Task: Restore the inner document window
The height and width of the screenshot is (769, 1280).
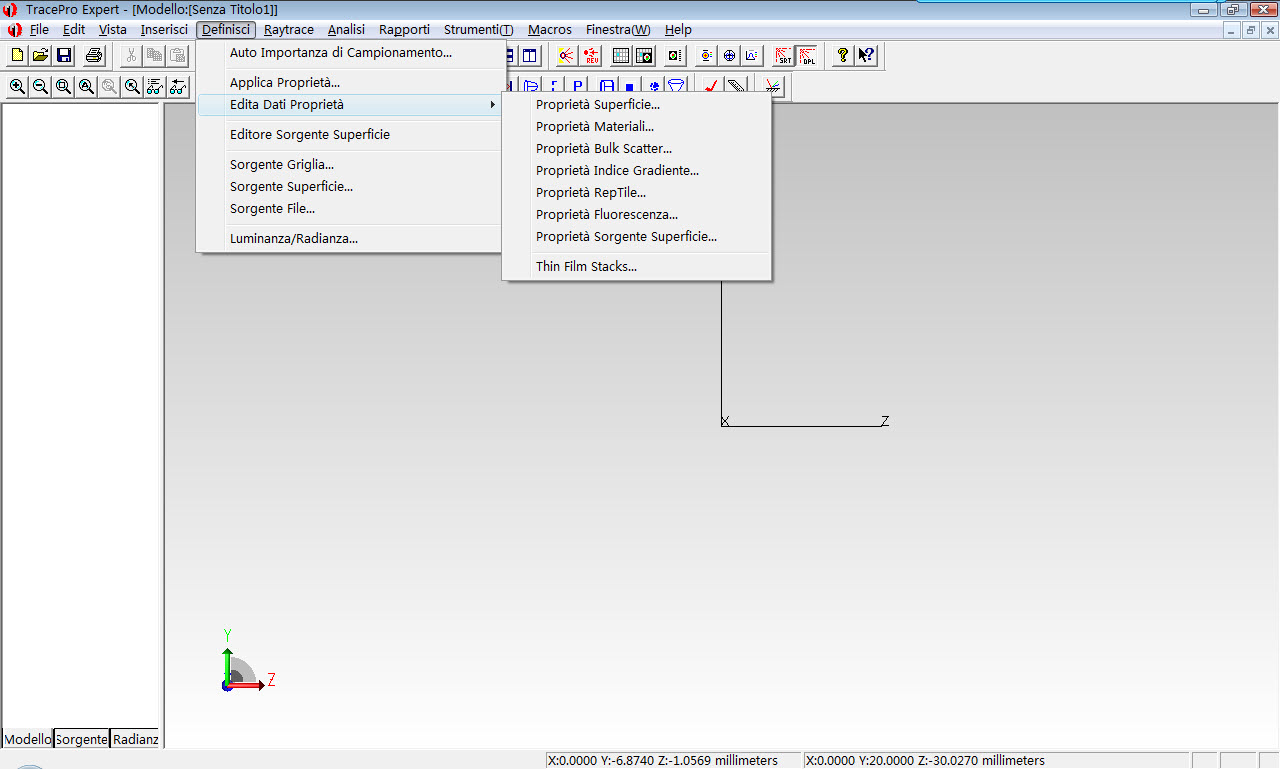Action: click(x=1251, y=30)
